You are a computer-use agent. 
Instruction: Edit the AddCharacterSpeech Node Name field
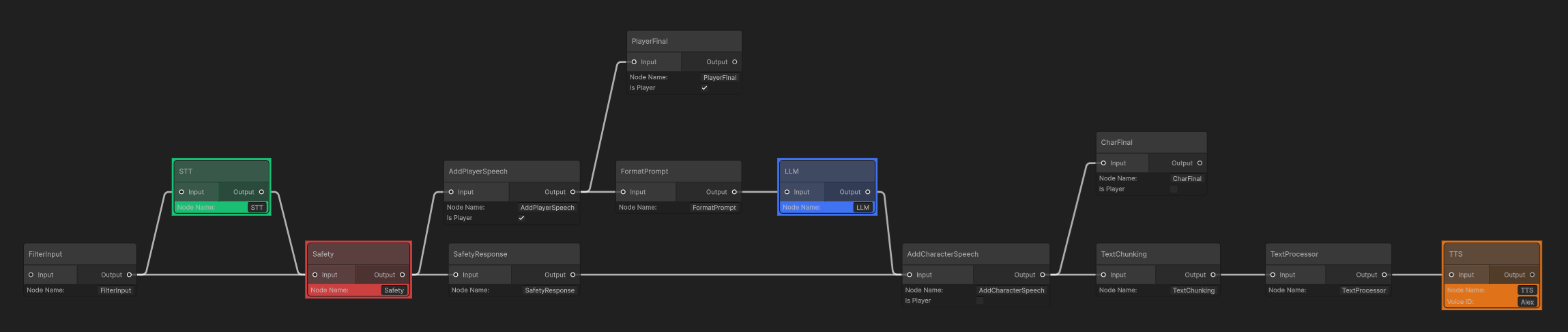1011,290
